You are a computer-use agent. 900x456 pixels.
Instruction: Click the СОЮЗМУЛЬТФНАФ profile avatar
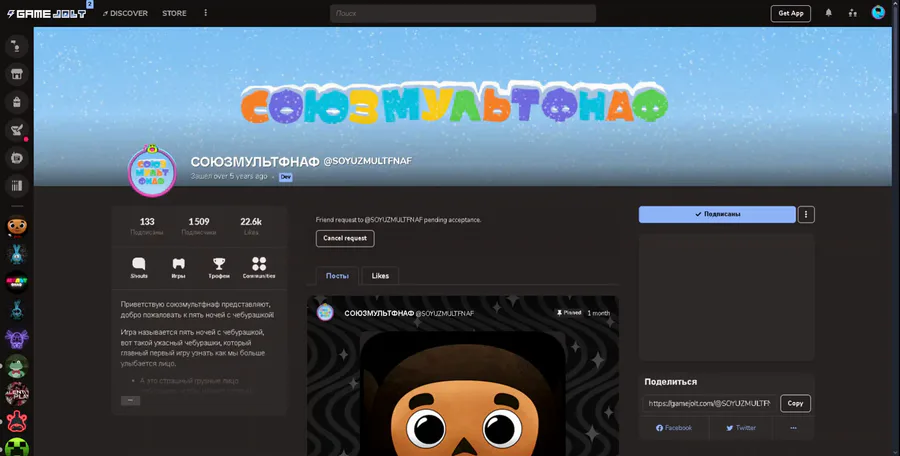pos(152,171)
